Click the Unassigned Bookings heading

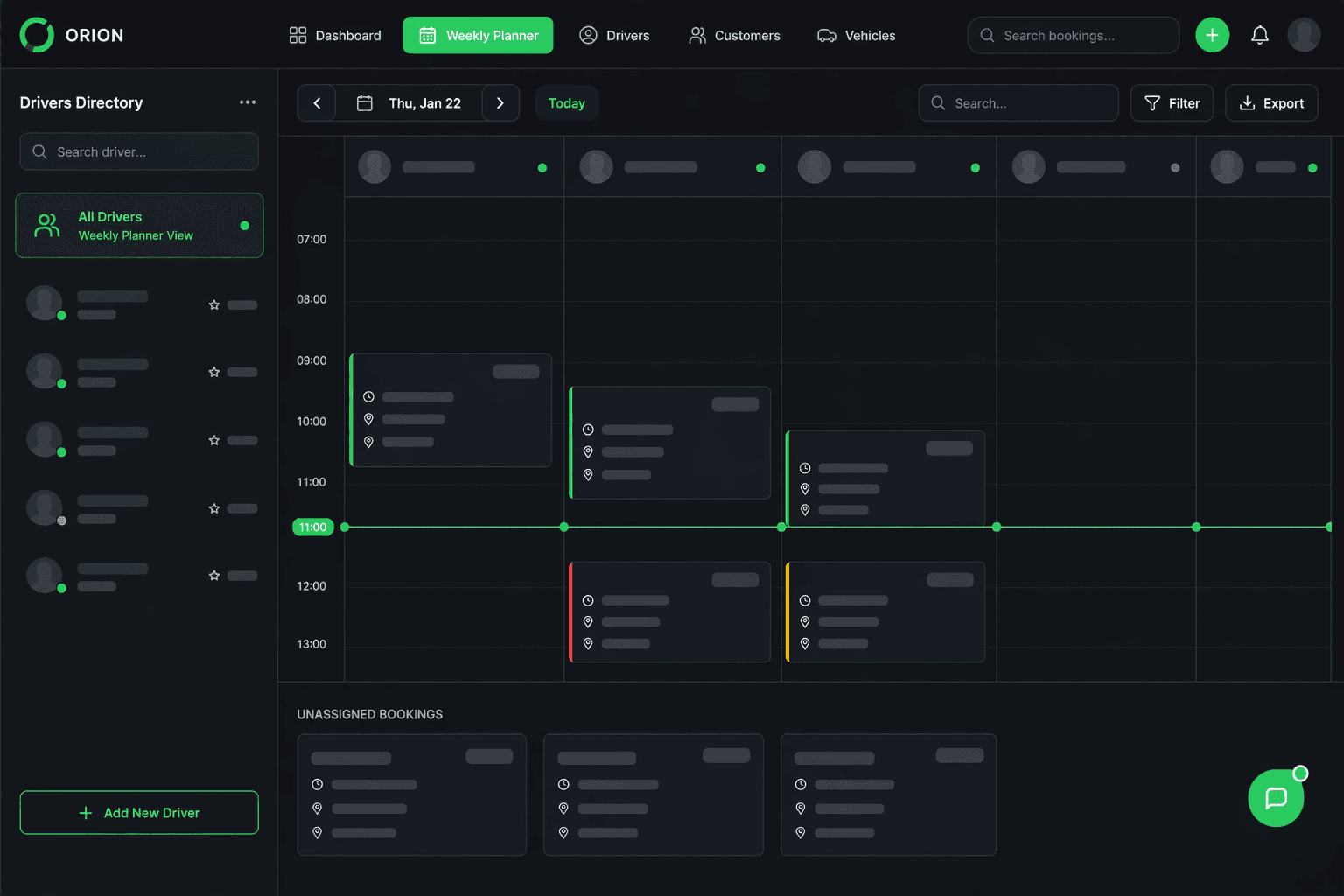click(370, 714)
